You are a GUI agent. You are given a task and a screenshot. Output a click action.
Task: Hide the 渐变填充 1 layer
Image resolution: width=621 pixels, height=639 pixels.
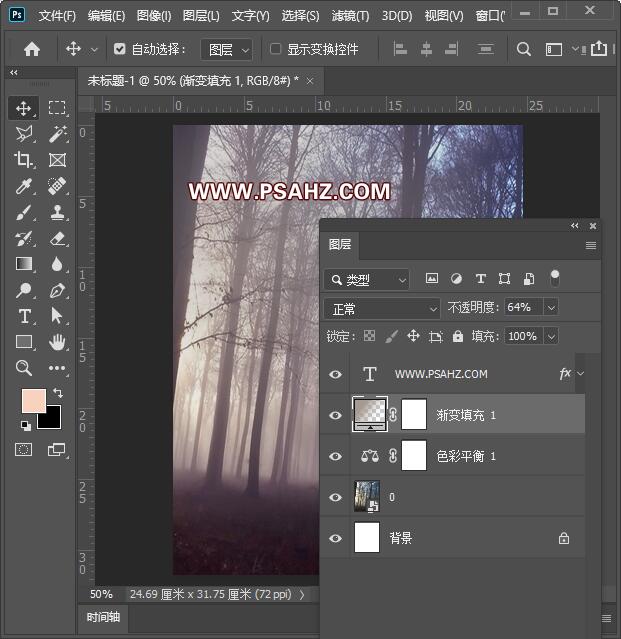[335, 415]
